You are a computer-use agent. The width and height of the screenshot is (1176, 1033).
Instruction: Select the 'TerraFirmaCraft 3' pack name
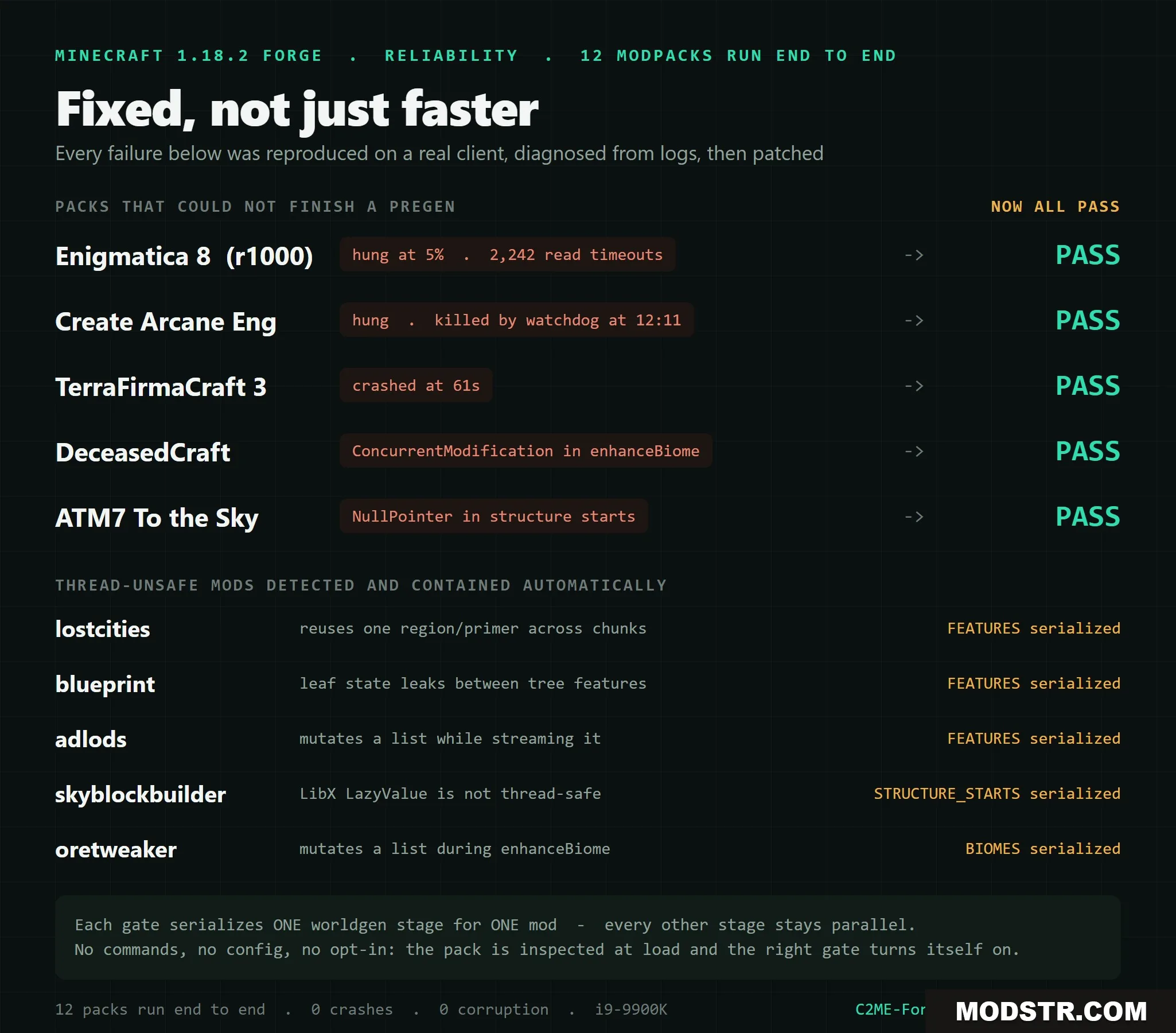coord(161,387)
